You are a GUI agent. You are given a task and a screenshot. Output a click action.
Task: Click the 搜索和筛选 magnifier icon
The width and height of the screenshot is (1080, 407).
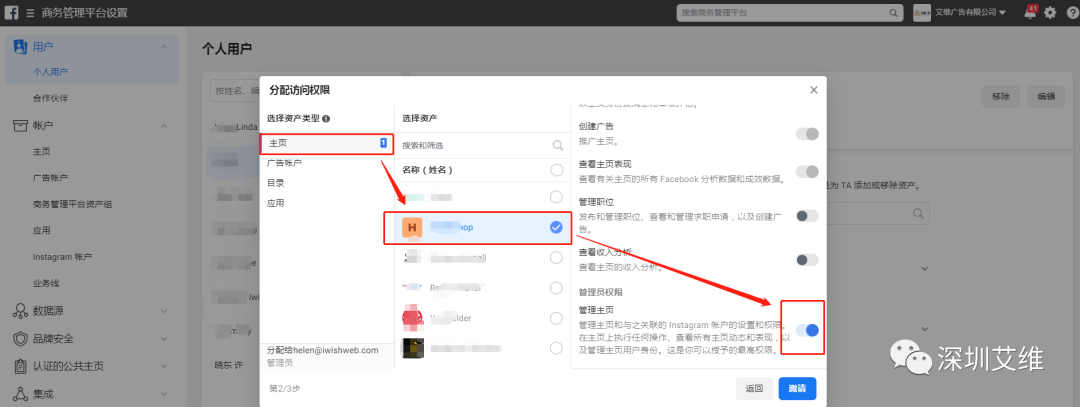557,145
